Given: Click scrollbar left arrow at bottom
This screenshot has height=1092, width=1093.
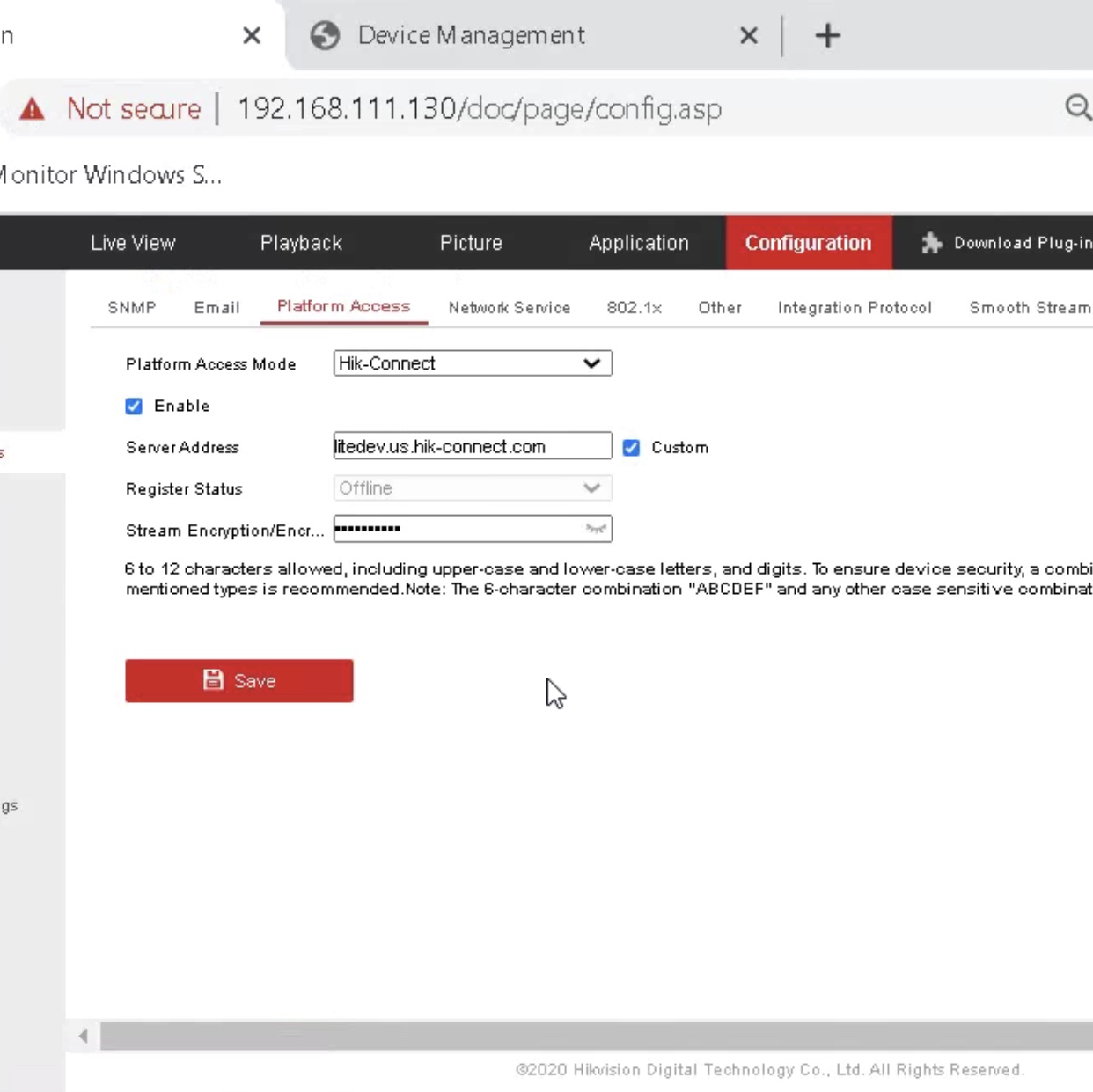Looking at the screenshot, I should coord(84,1036).
